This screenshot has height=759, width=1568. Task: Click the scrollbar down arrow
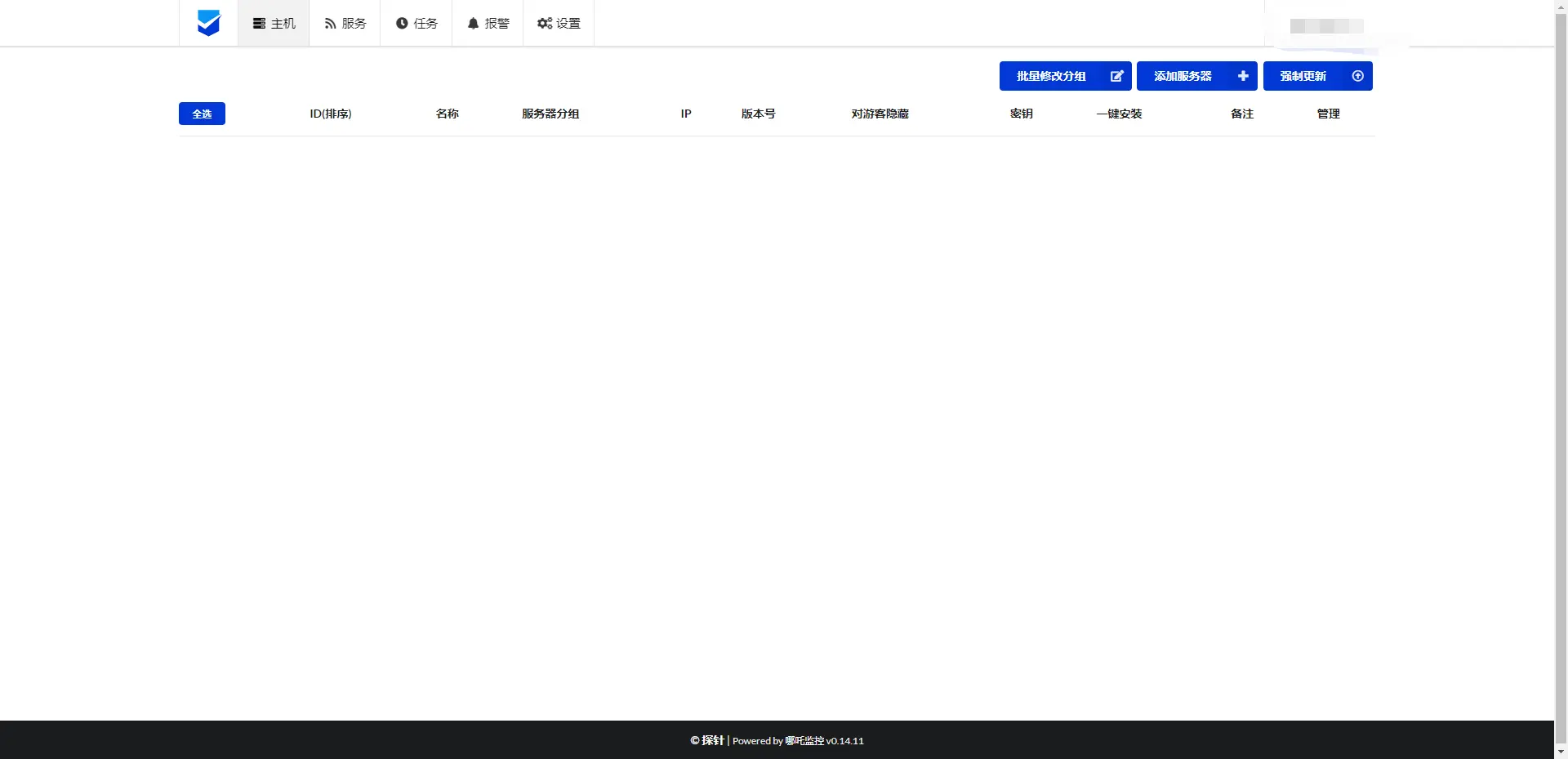(x=1561, y=752)
